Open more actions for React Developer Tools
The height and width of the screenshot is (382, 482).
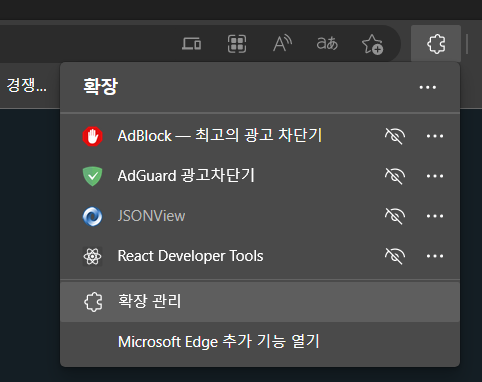coord(435,256)
